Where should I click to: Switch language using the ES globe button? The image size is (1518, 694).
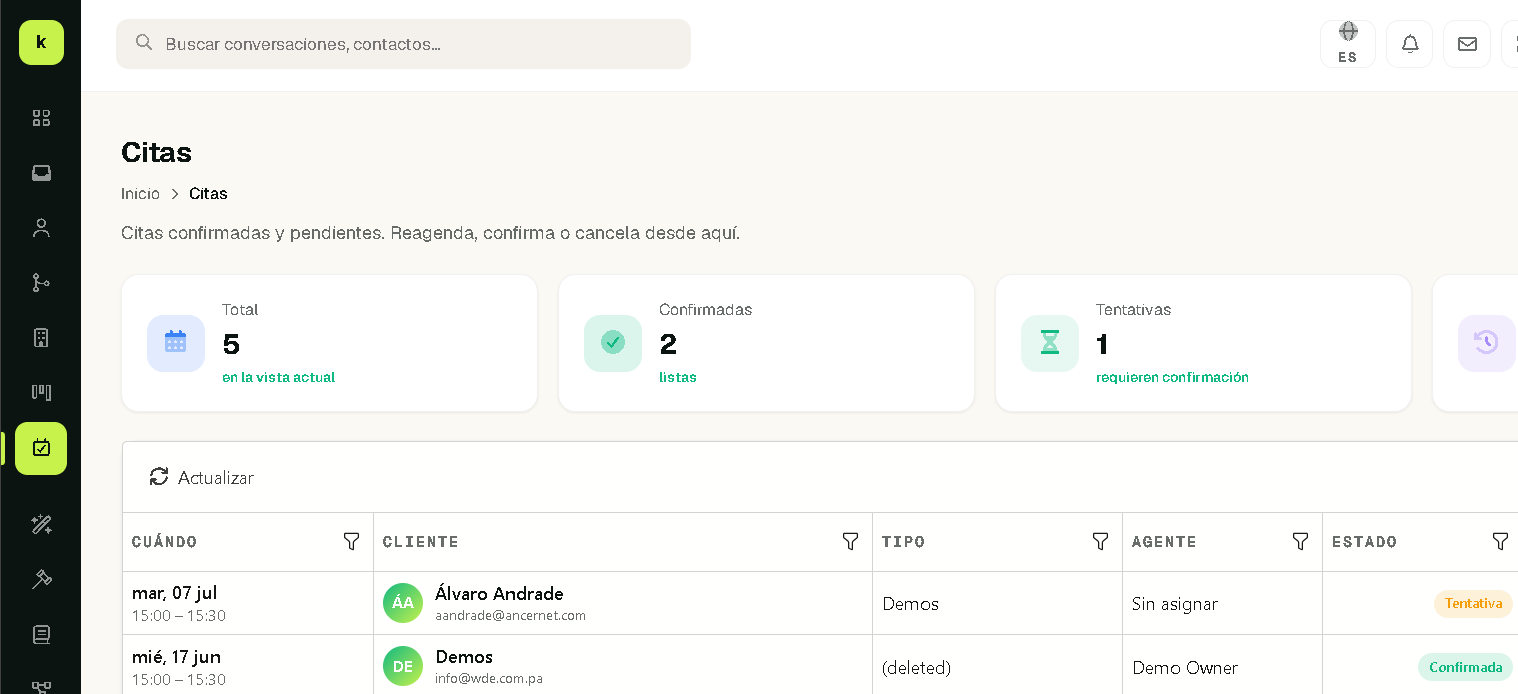[x=1348, y=44]
